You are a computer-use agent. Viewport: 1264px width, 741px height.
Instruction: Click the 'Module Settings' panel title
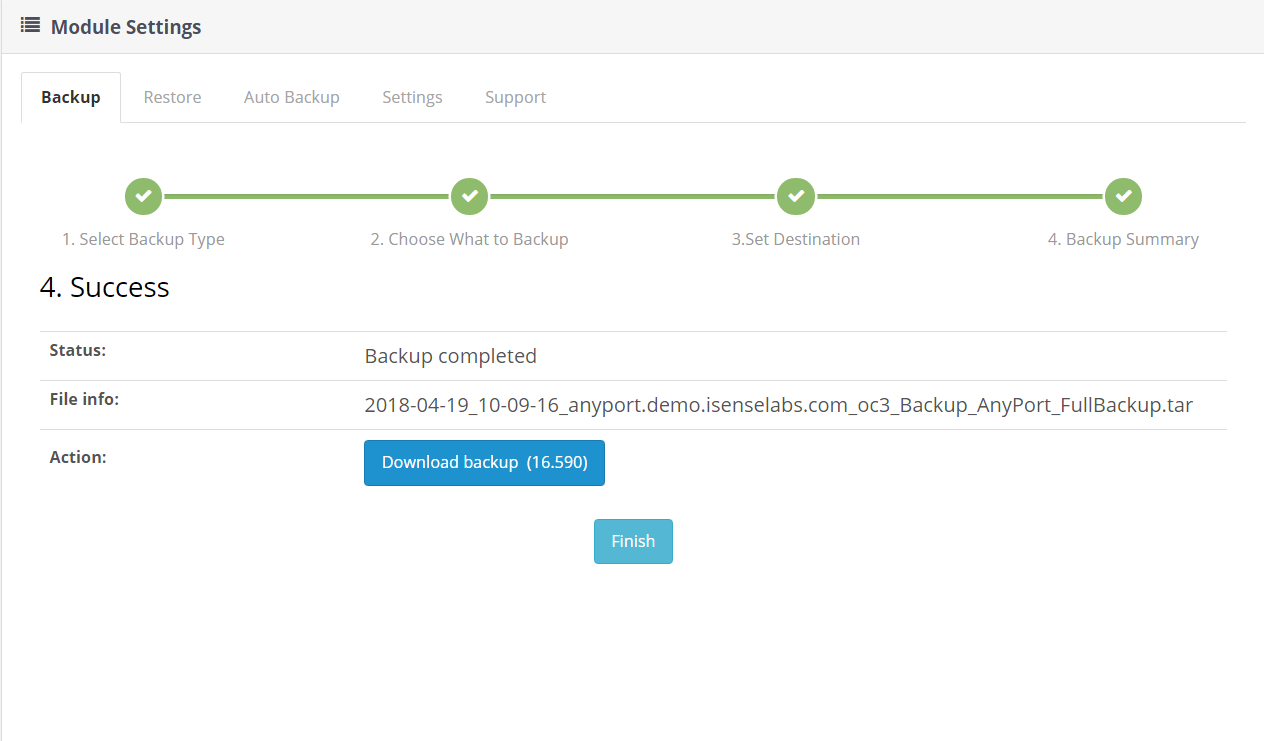tap(126, 27)
